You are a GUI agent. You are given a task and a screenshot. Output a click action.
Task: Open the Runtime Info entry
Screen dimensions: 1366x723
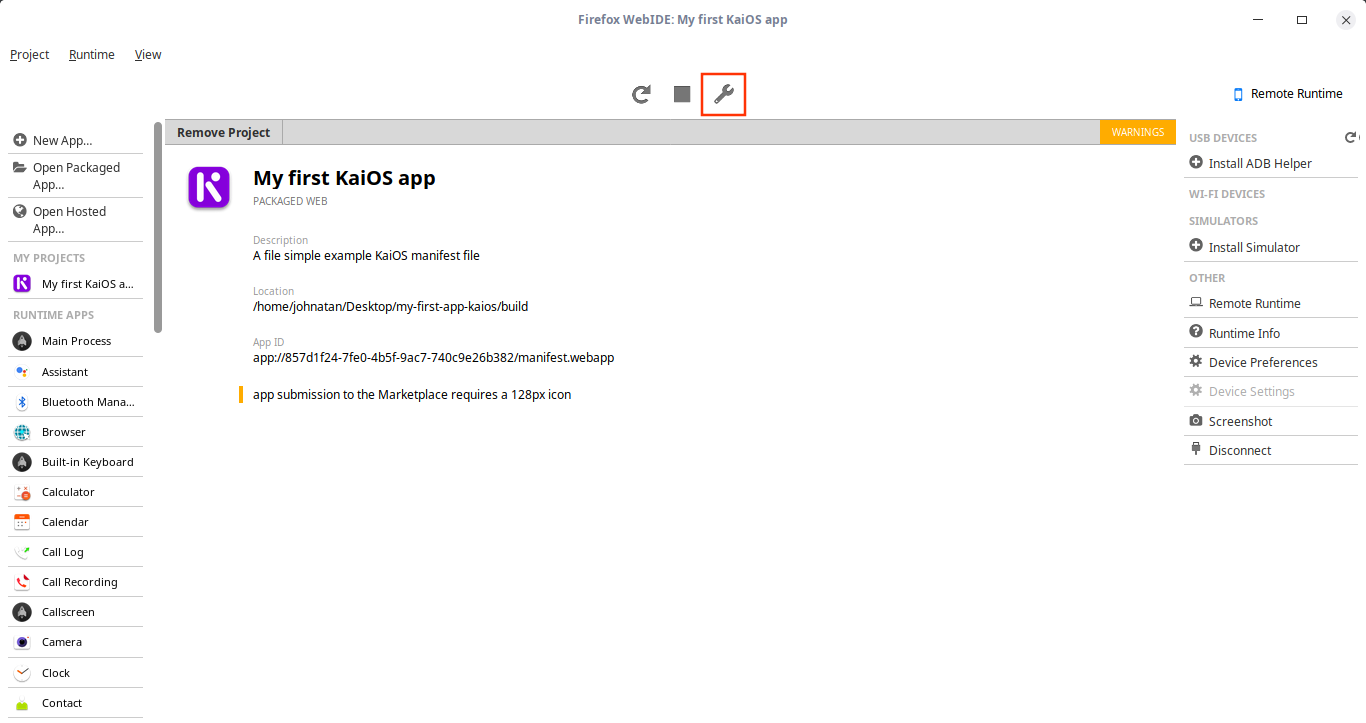[1271, 333]
